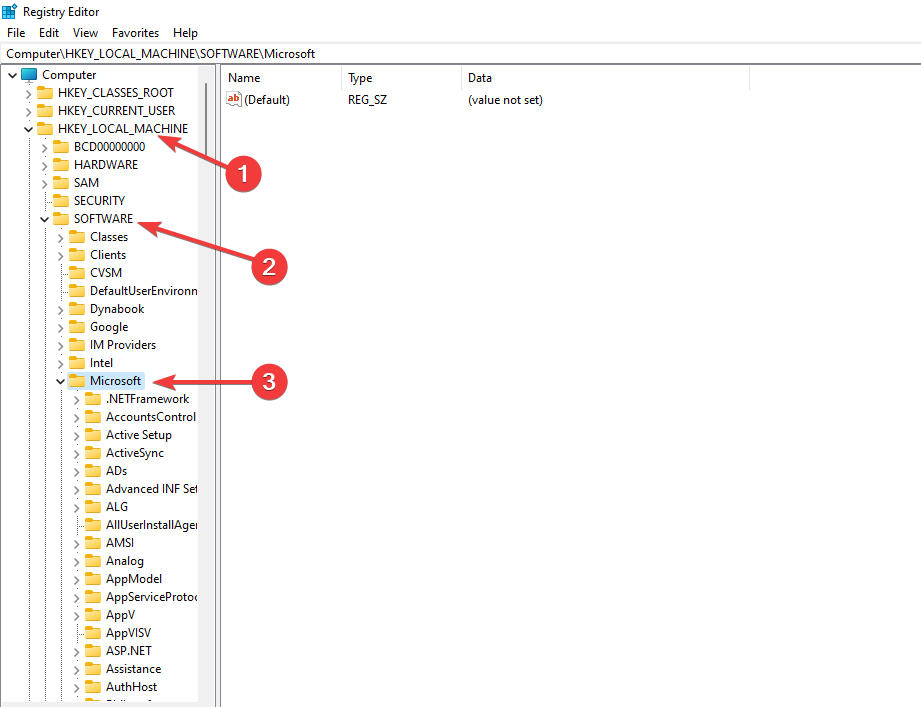Click the Intel folder icon
This screenshot has height=707, width=921.
[77, 363]
